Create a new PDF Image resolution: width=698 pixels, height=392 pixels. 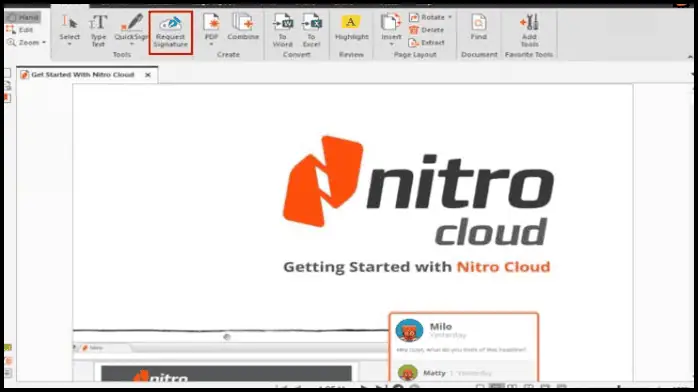click(x=211, y=27)
